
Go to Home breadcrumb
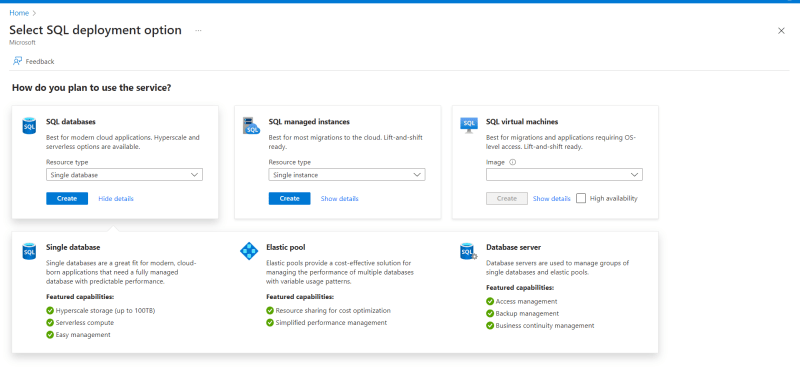19,13
